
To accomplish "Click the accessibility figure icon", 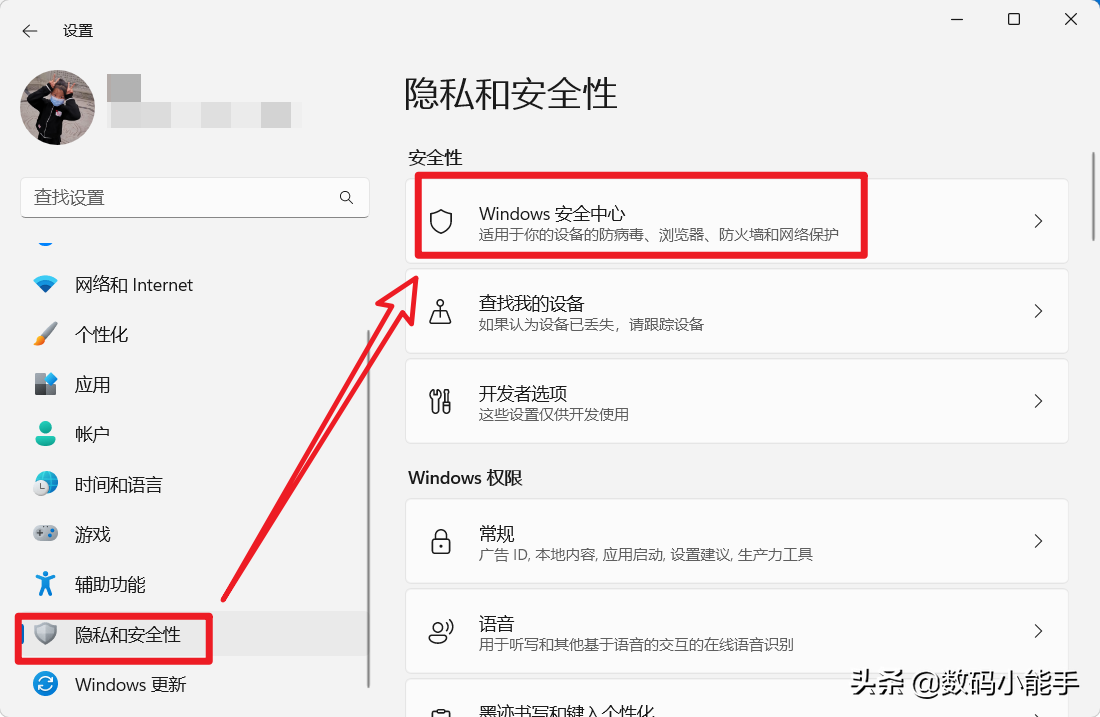I will click(x=46, y=584).
